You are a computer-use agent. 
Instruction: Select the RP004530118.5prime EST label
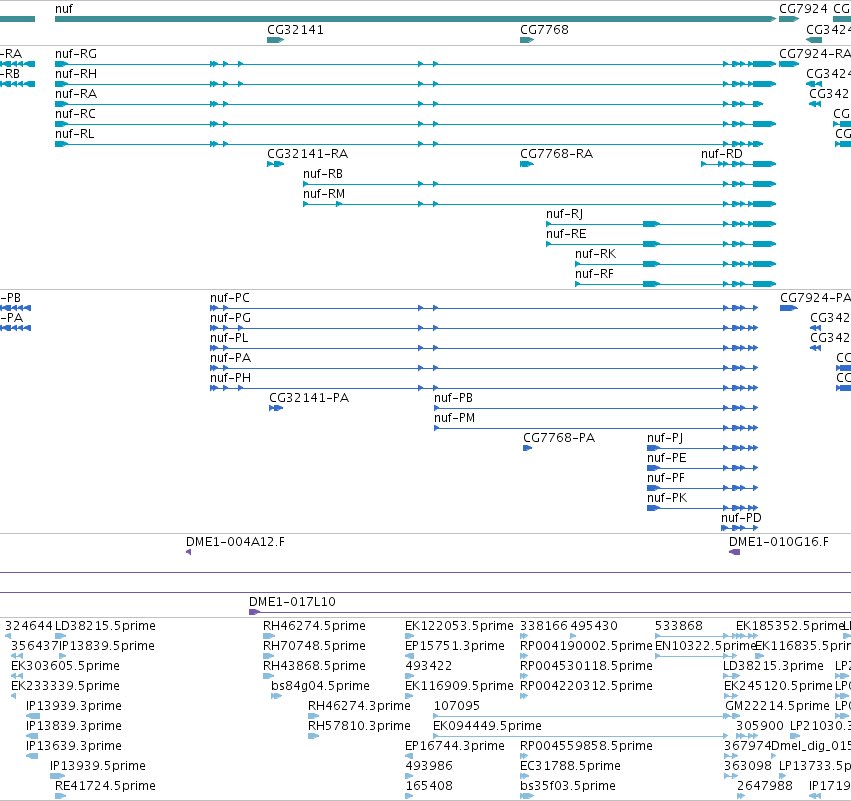[586, 666]
